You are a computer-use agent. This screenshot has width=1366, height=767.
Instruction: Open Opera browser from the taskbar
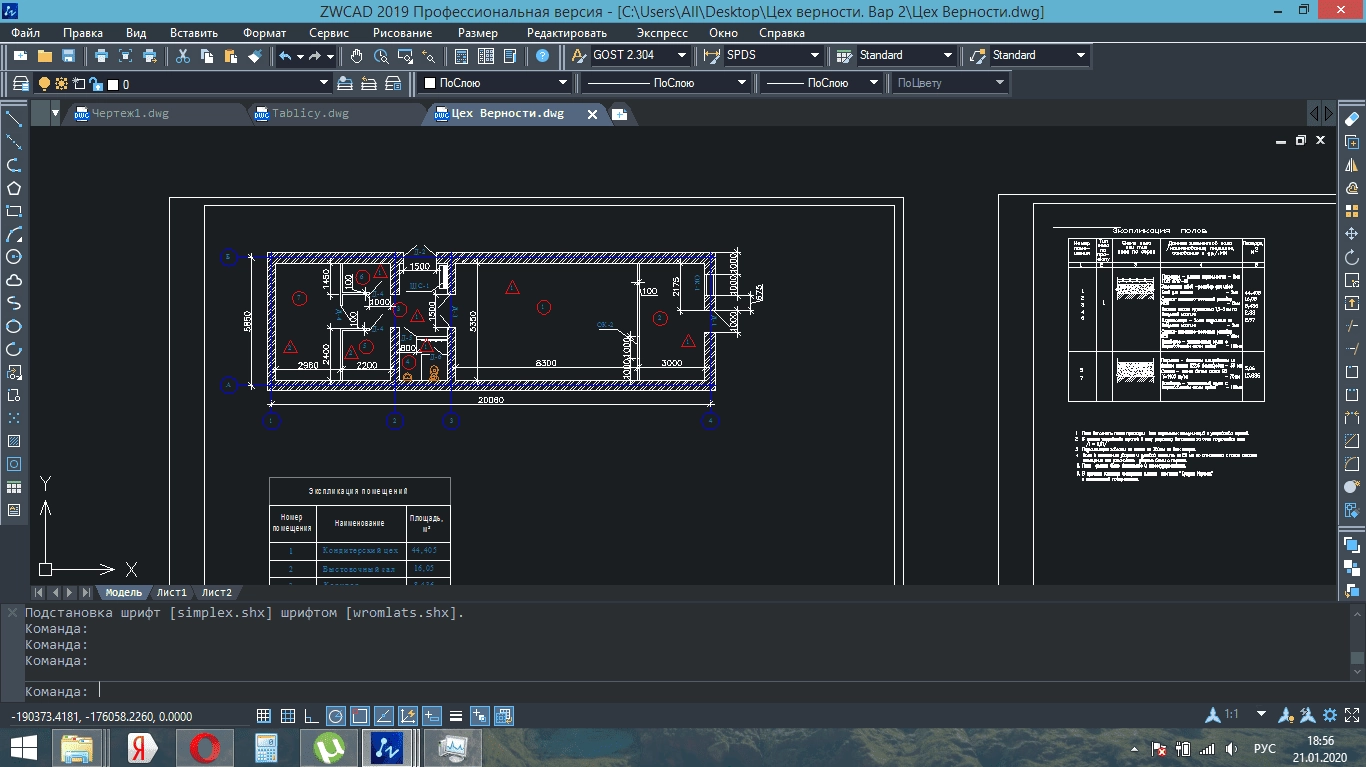(205, 748)
